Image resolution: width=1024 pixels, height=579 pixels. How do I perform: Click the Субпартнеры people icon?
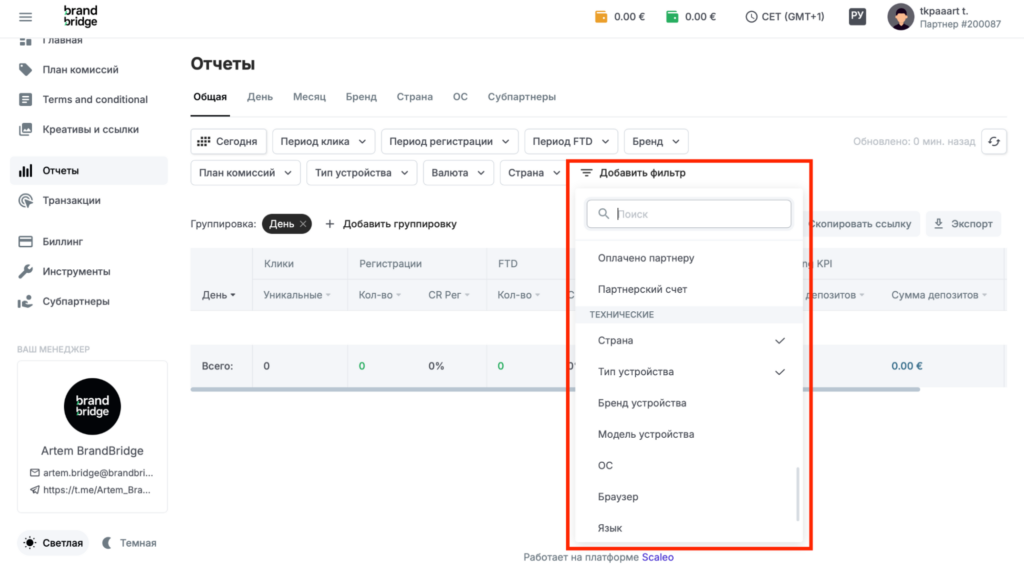click(x=25, y=302)
